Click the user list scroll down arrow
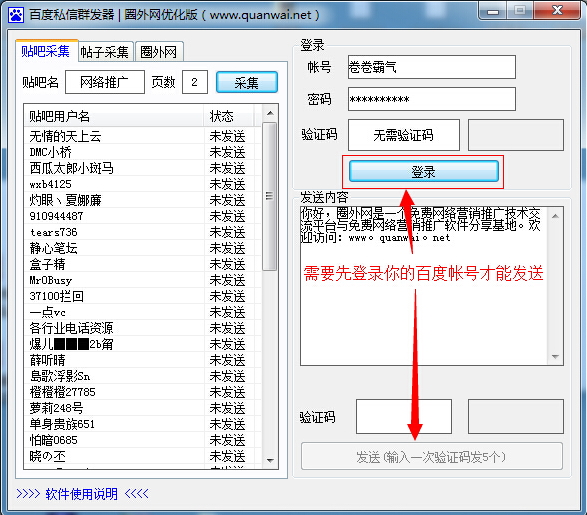The width and height of the screenshot is (587, 515). [270, 460]
